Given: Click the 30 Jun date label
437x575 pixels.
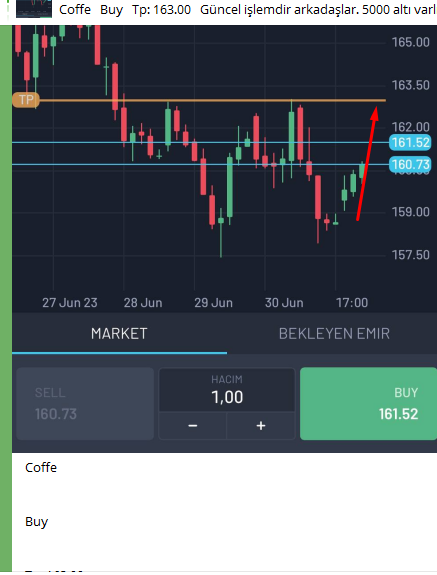Looking at the screenshot, I should pyautogui.click(x=284, y=303).
